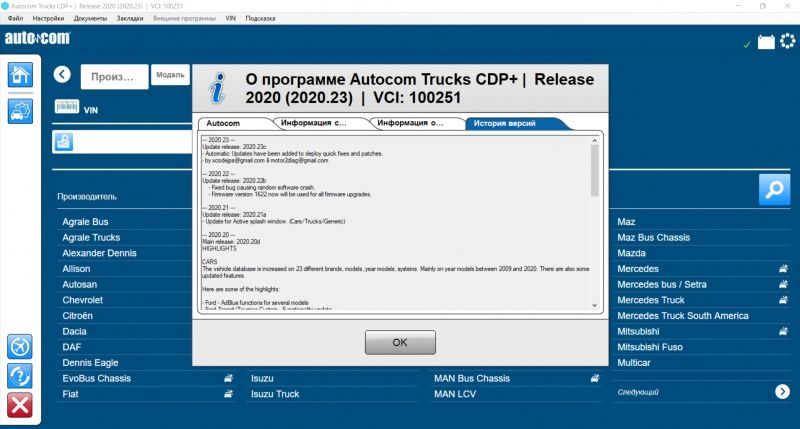
Task: Select manufacturer Agrale Trucks
Action: click(x=91, y=237)
